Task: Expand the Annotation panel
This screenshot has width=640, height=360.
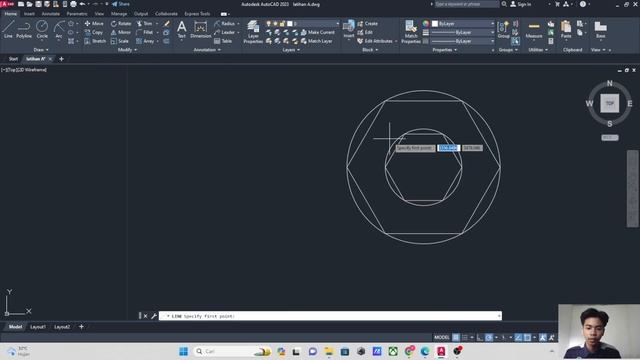Action: coord(207,50)
